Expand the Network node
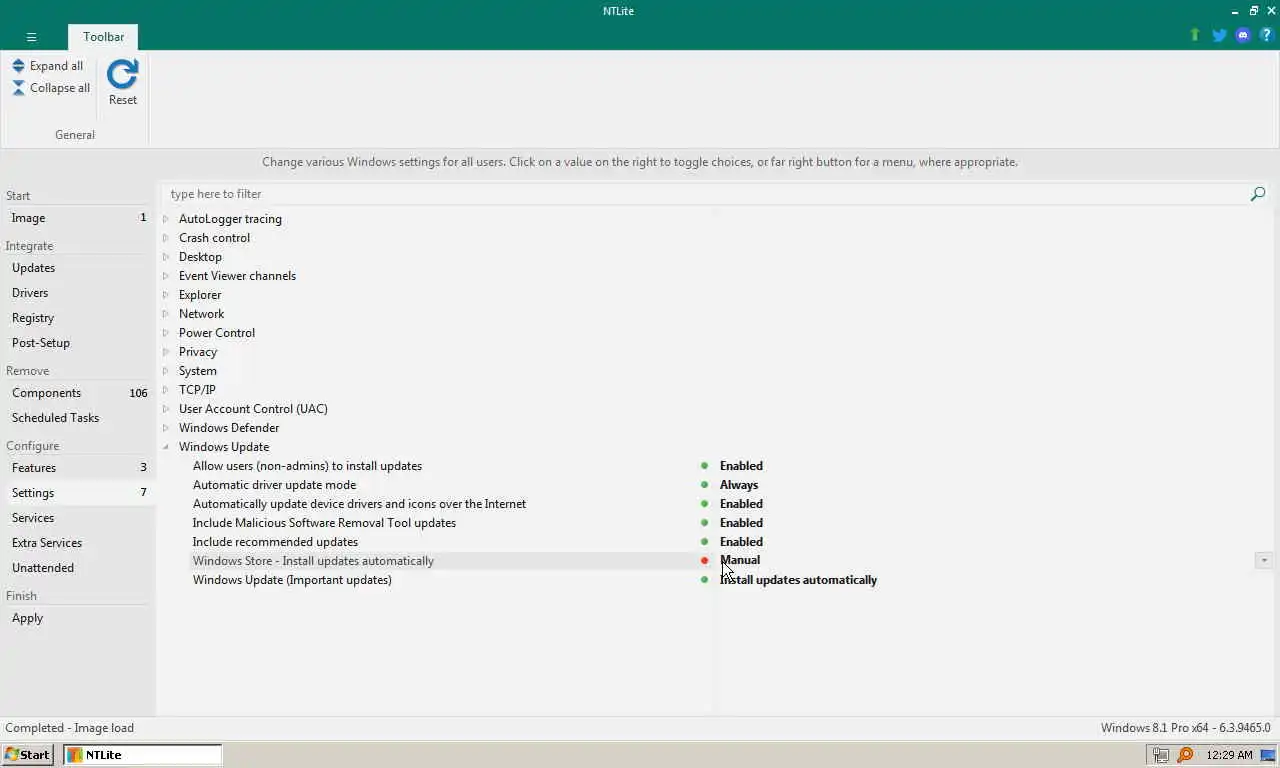 point(166,314)
